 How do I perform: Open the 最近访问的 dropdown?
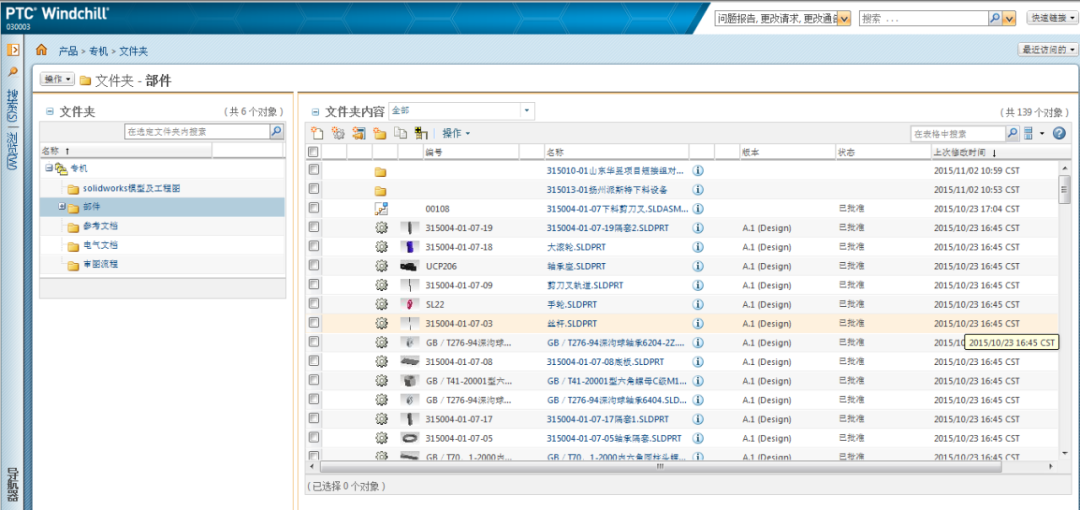pos(1047,49)
